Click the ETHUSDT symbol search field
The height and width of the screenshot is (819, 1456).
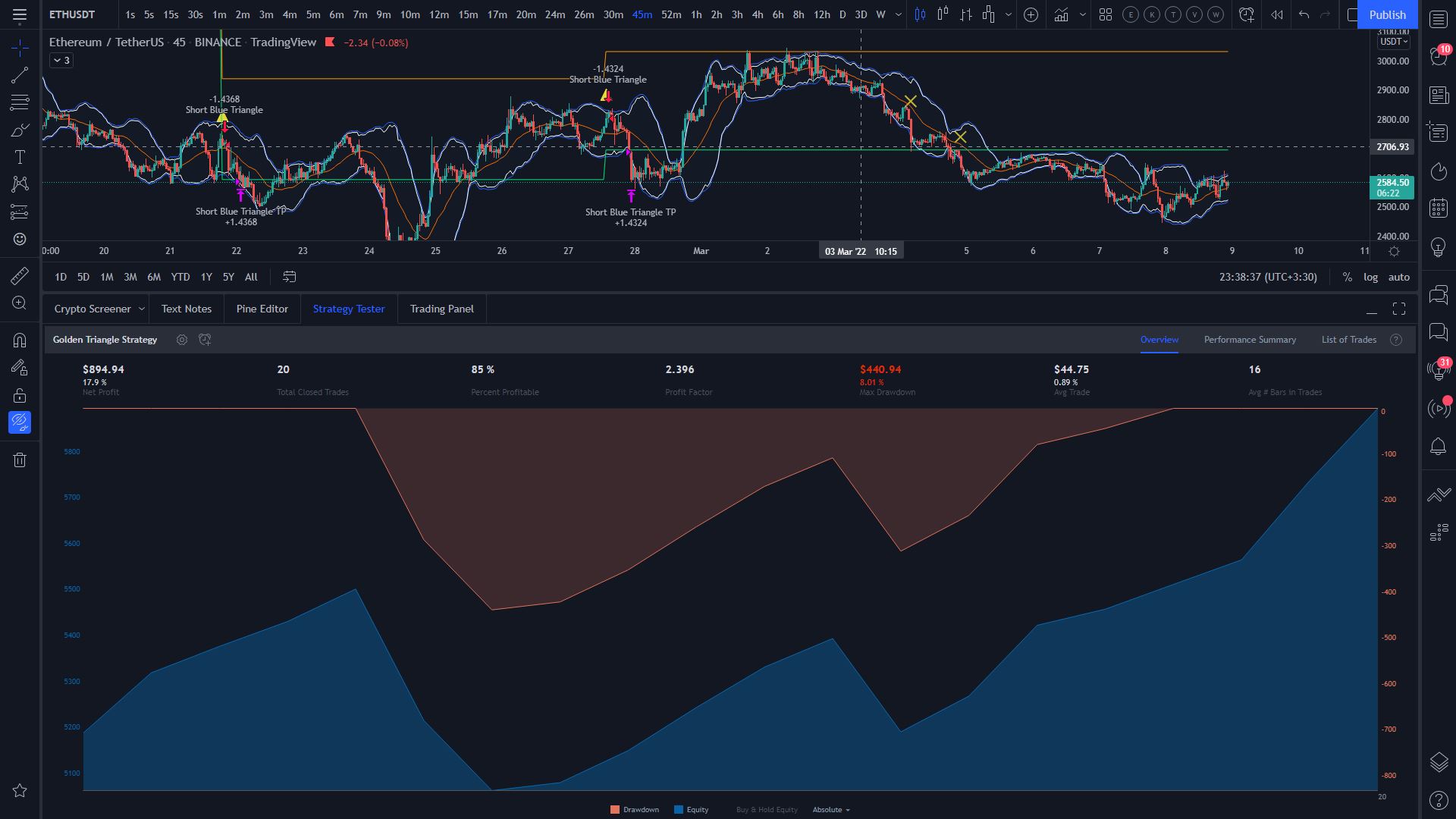click(x=72, y=14)
